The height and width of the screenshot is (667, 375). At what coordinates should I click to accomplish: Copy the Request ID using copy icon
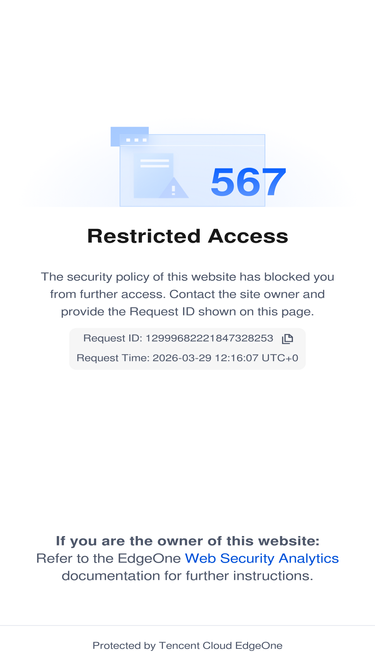[x=287, y=339]
